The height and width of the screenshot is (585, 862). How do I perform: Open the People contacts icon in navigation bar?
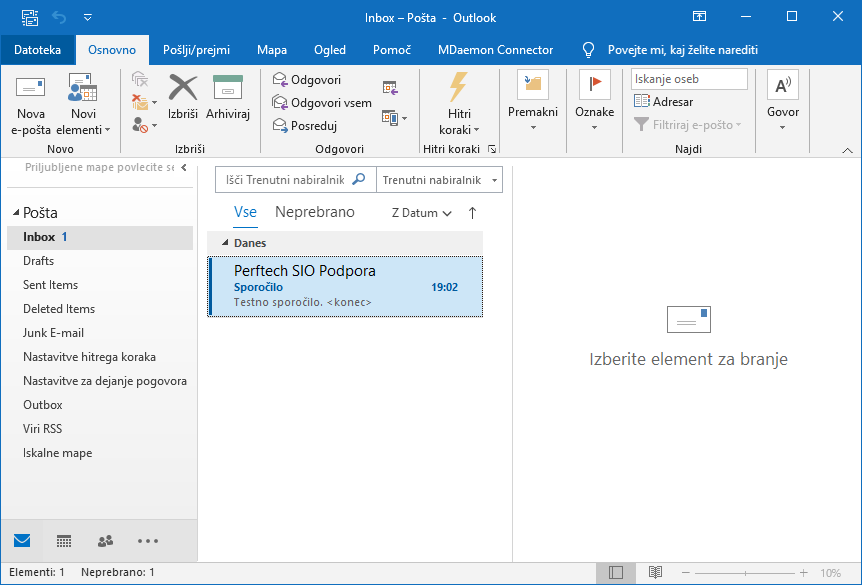105,541
